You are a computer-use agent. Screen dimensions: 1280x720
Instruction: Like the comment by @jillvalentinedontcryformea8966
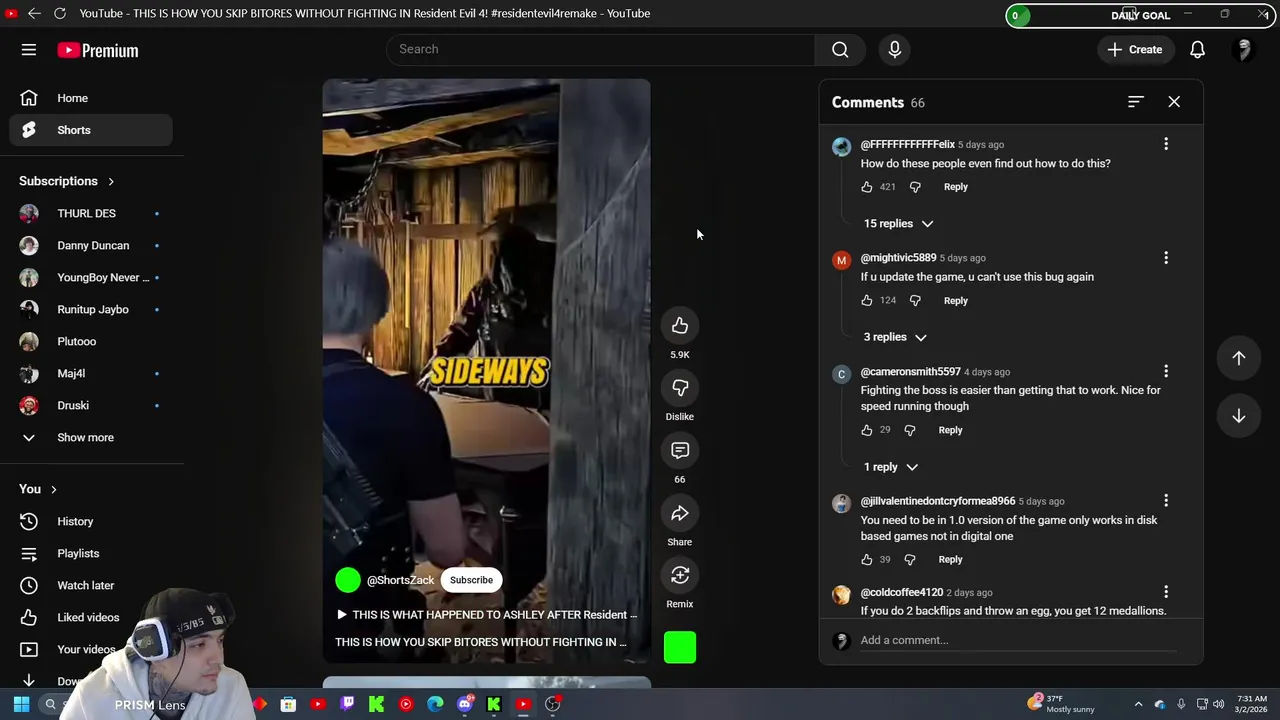coord(867,560)
